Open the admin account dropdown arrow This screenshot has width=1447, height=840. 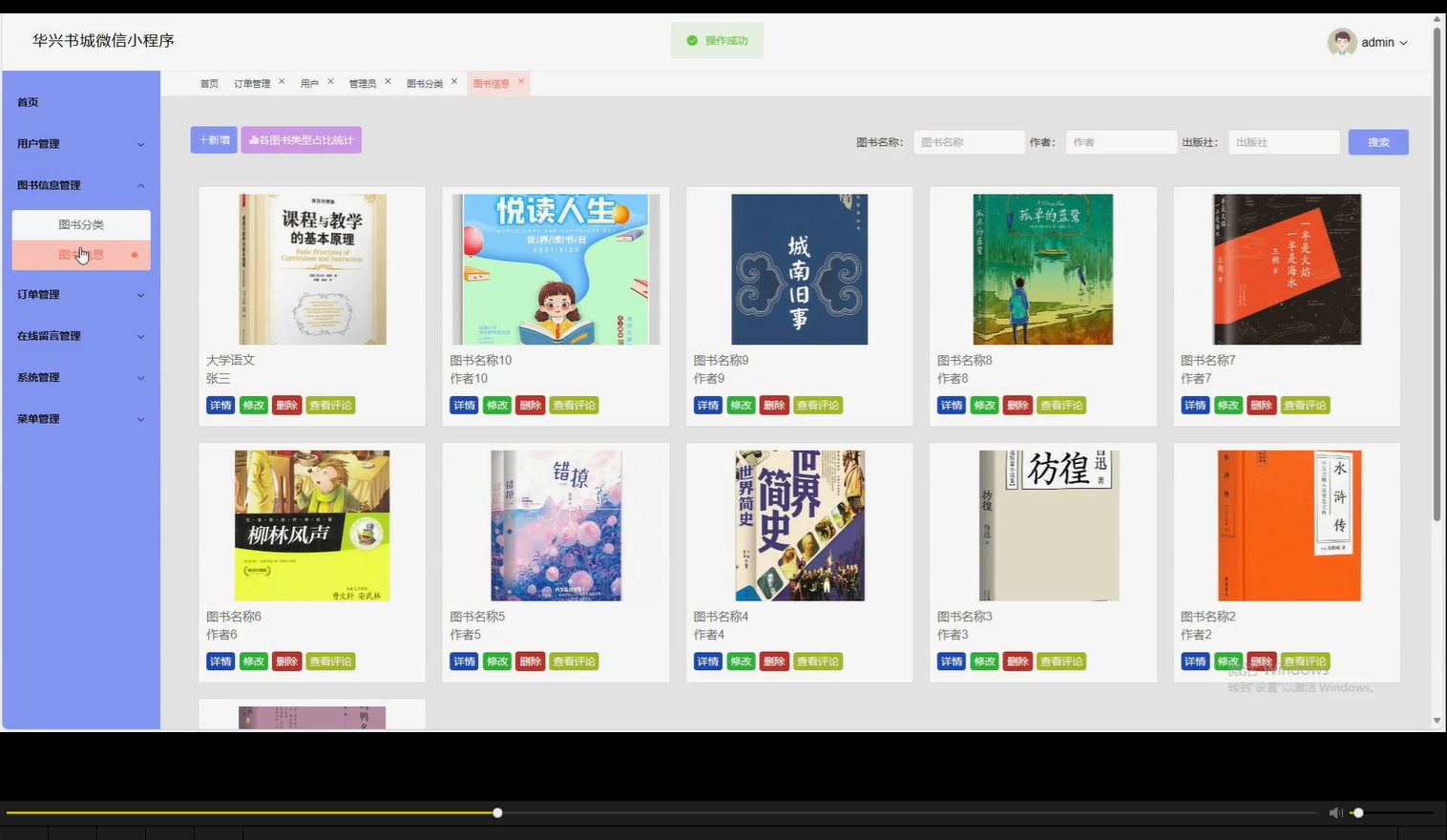pyautogui.click(x=1403, y=43)
